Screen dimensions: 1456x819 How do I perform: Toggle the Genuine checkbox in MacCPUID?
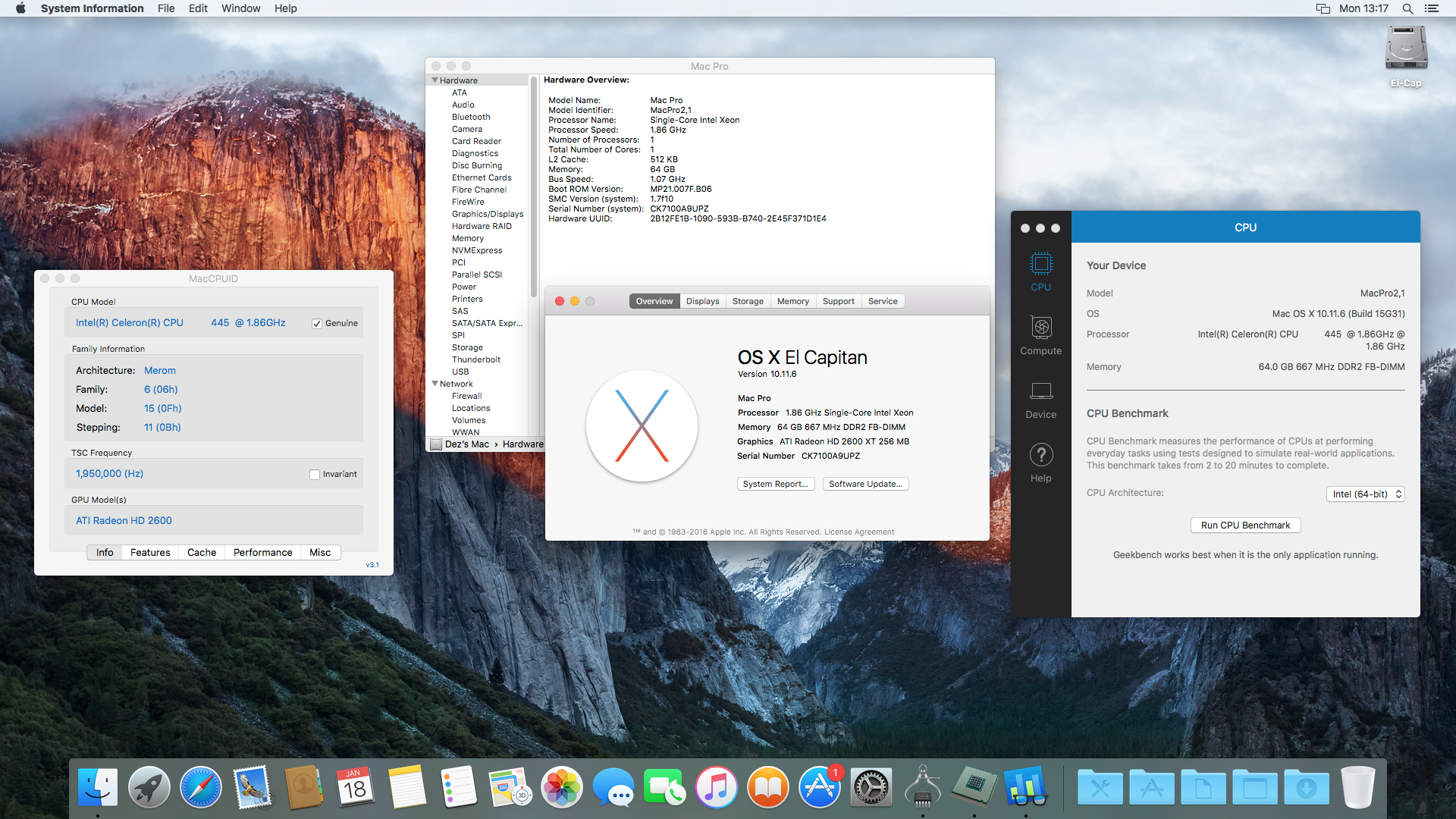point(317,324)
